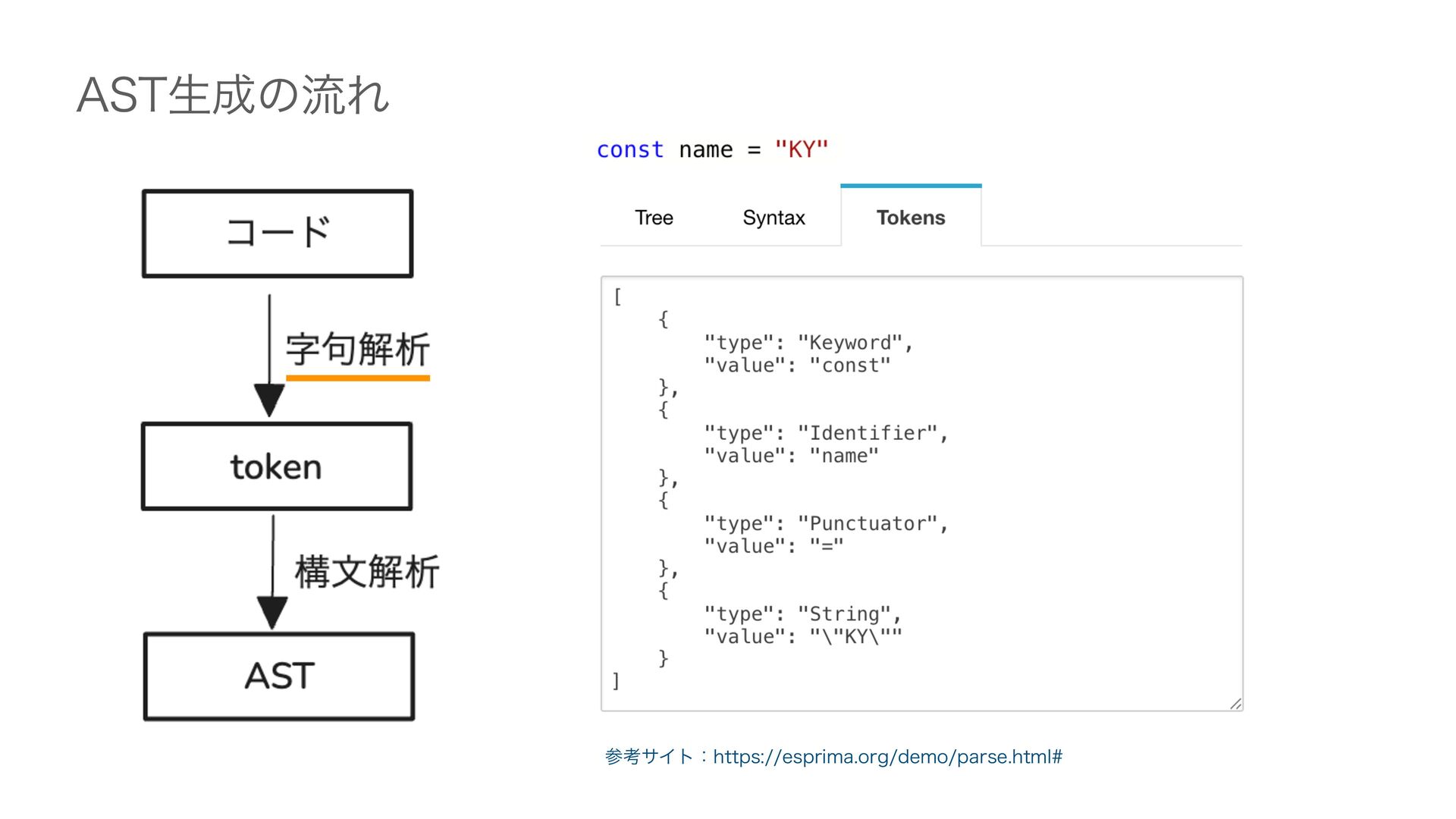Click the コード box in the flowchart
This screenshot has height=819, width=1456.
tap(278, 234)
